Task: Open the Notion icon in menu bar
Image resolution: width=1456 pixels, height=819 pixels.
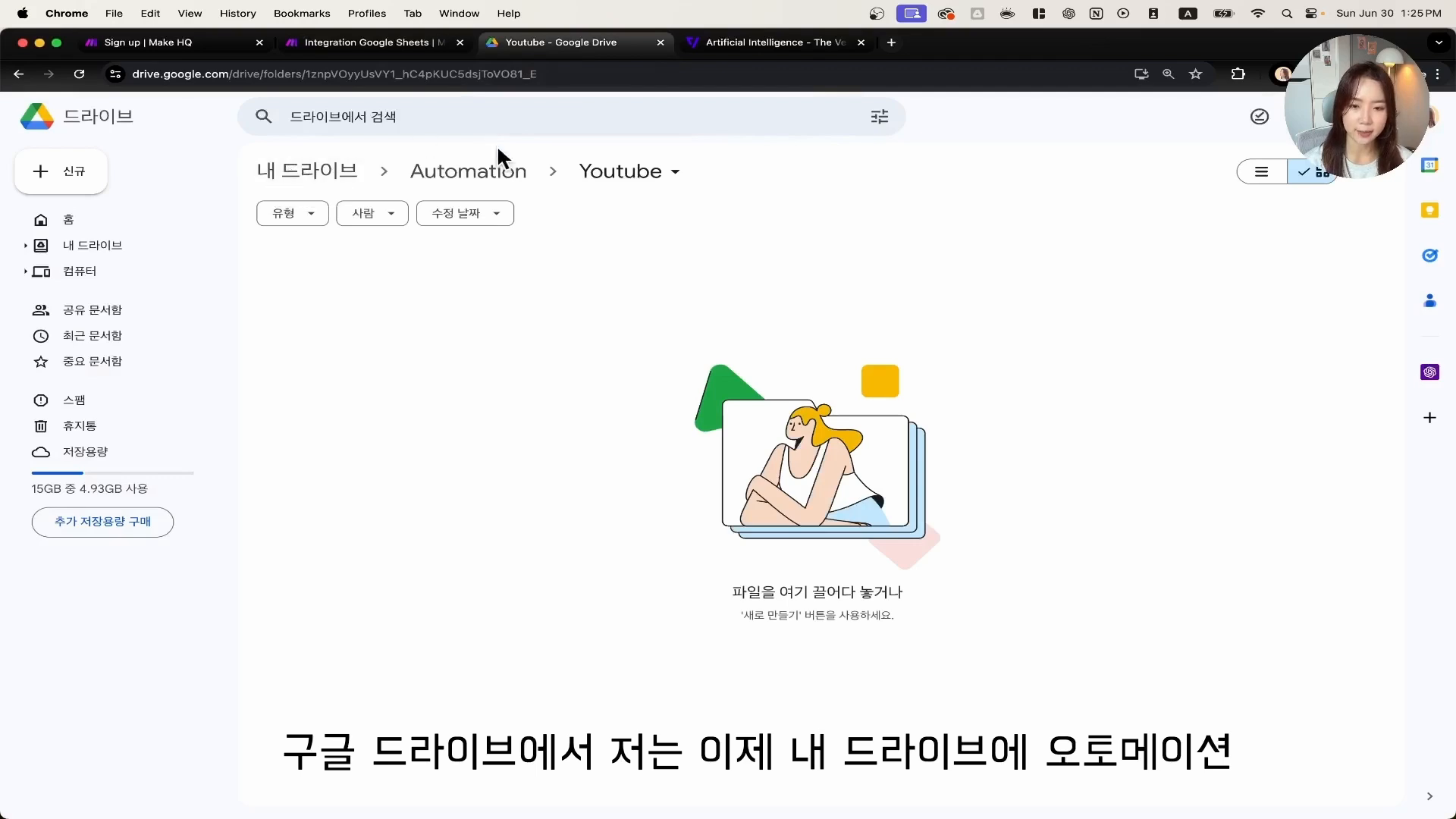Action: pos(1096,13)
